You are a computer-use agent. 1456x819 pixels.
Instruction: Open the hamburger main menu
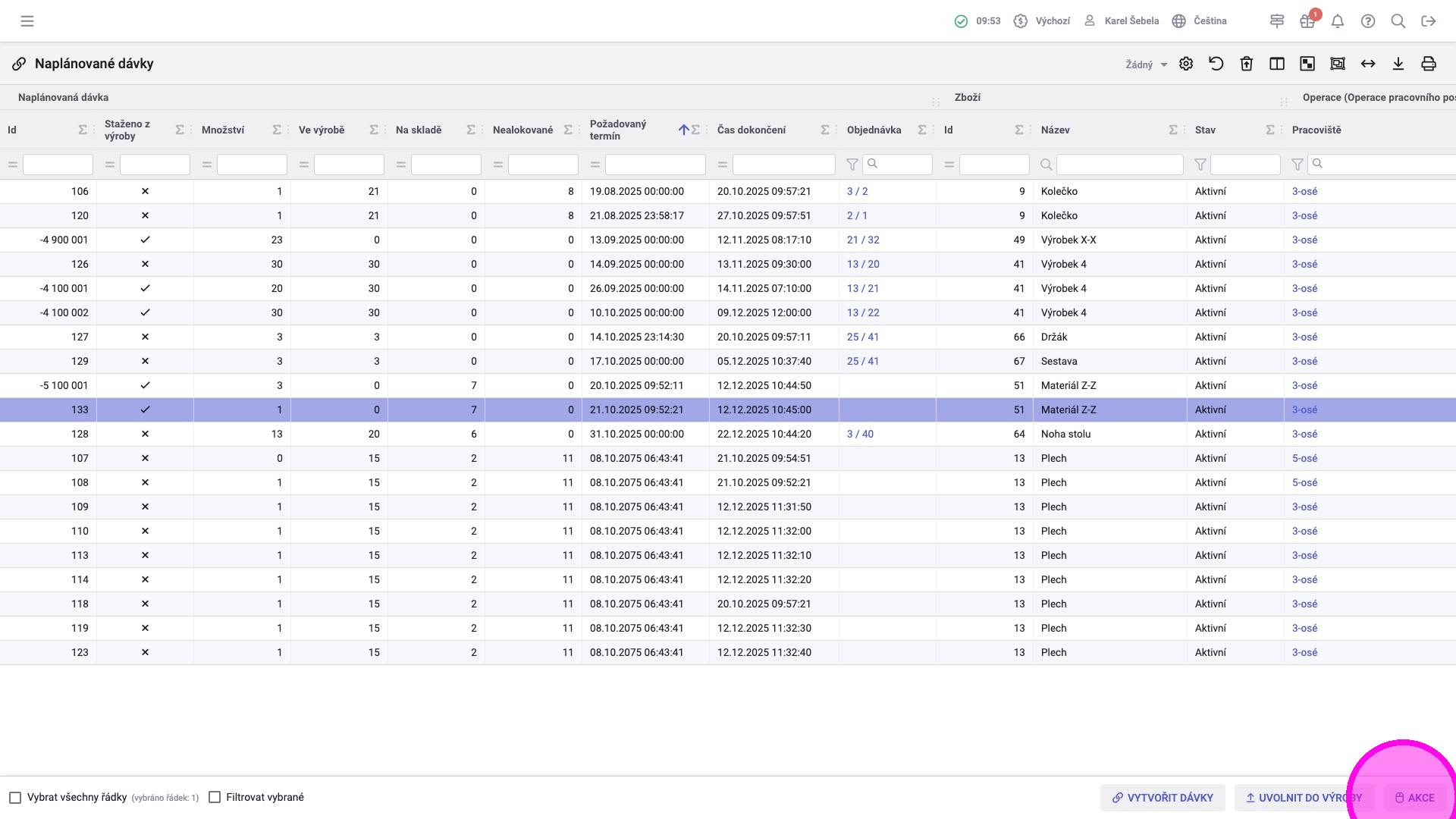pyautogui.click(x=27, y=21)
